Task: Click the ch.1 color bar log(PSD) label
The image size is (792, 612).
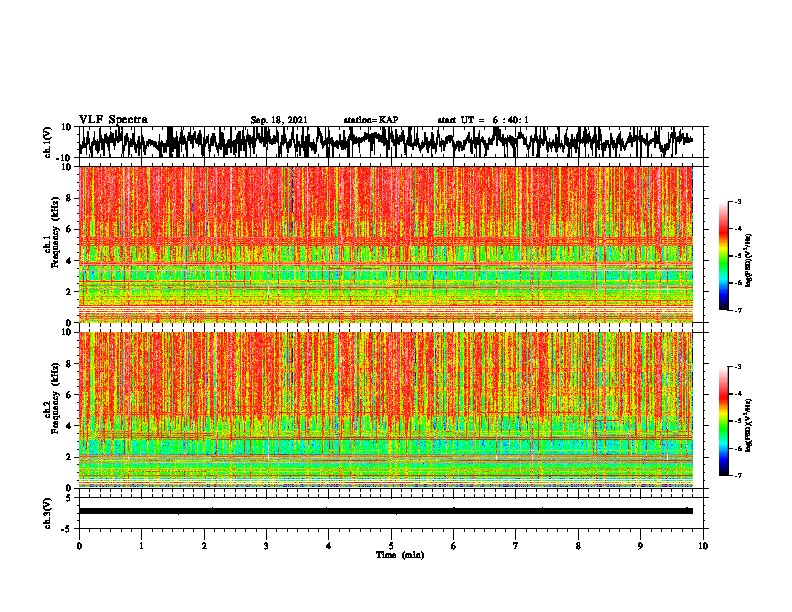Action: [x=748, y=261]
